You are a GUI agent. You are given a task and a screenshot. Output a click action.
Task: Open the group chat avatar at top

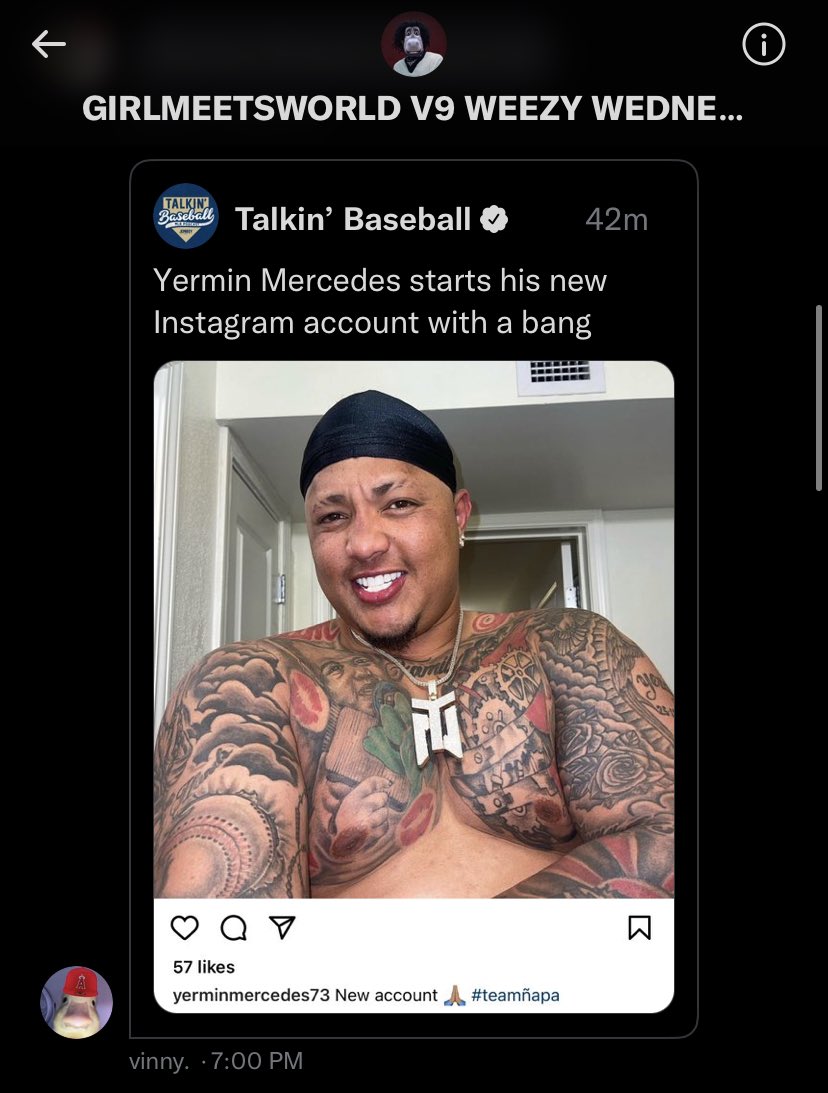(x=413, y=44)
